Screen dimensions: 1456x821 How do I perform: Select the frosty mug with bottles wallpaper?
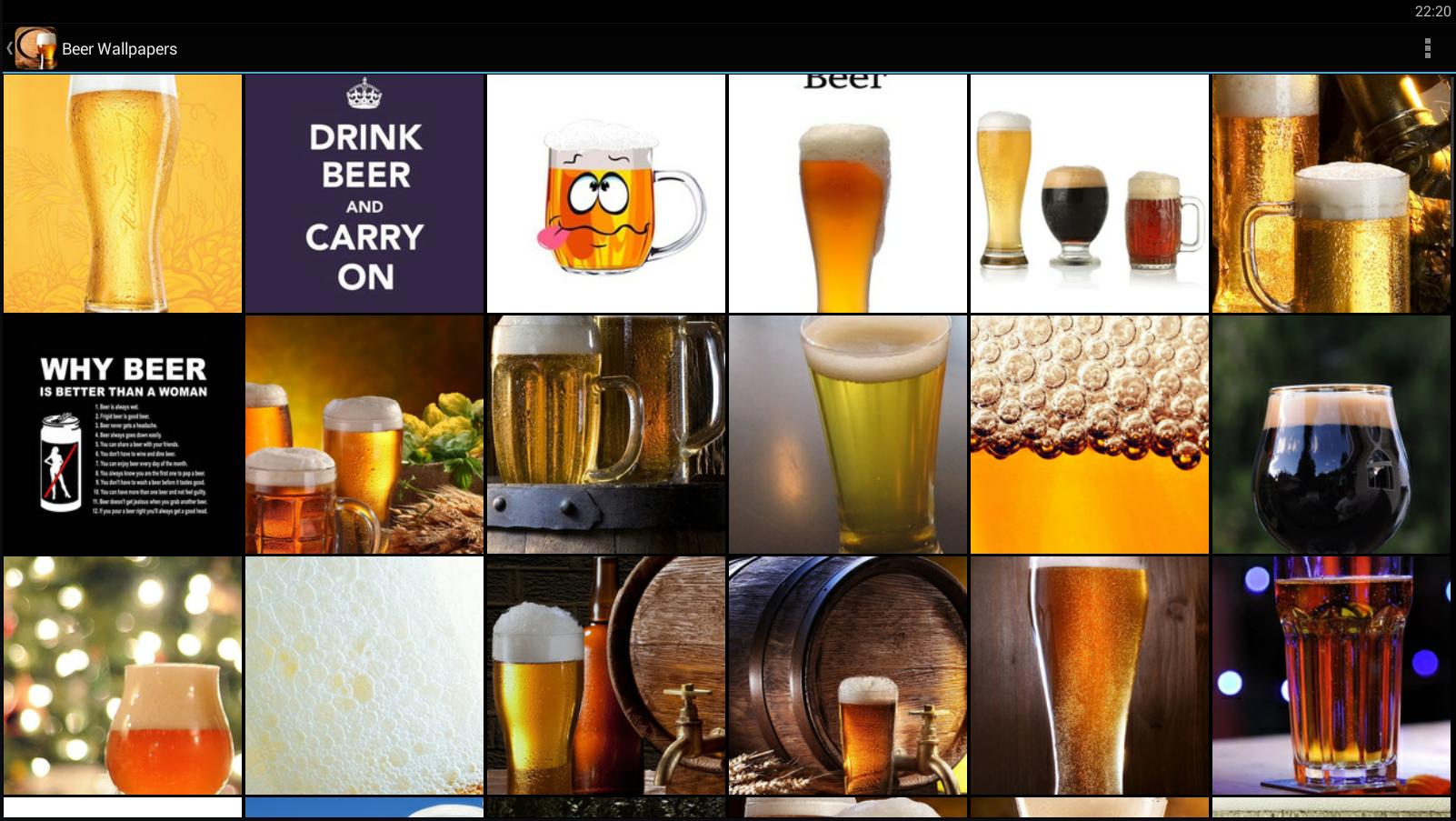1331,194
